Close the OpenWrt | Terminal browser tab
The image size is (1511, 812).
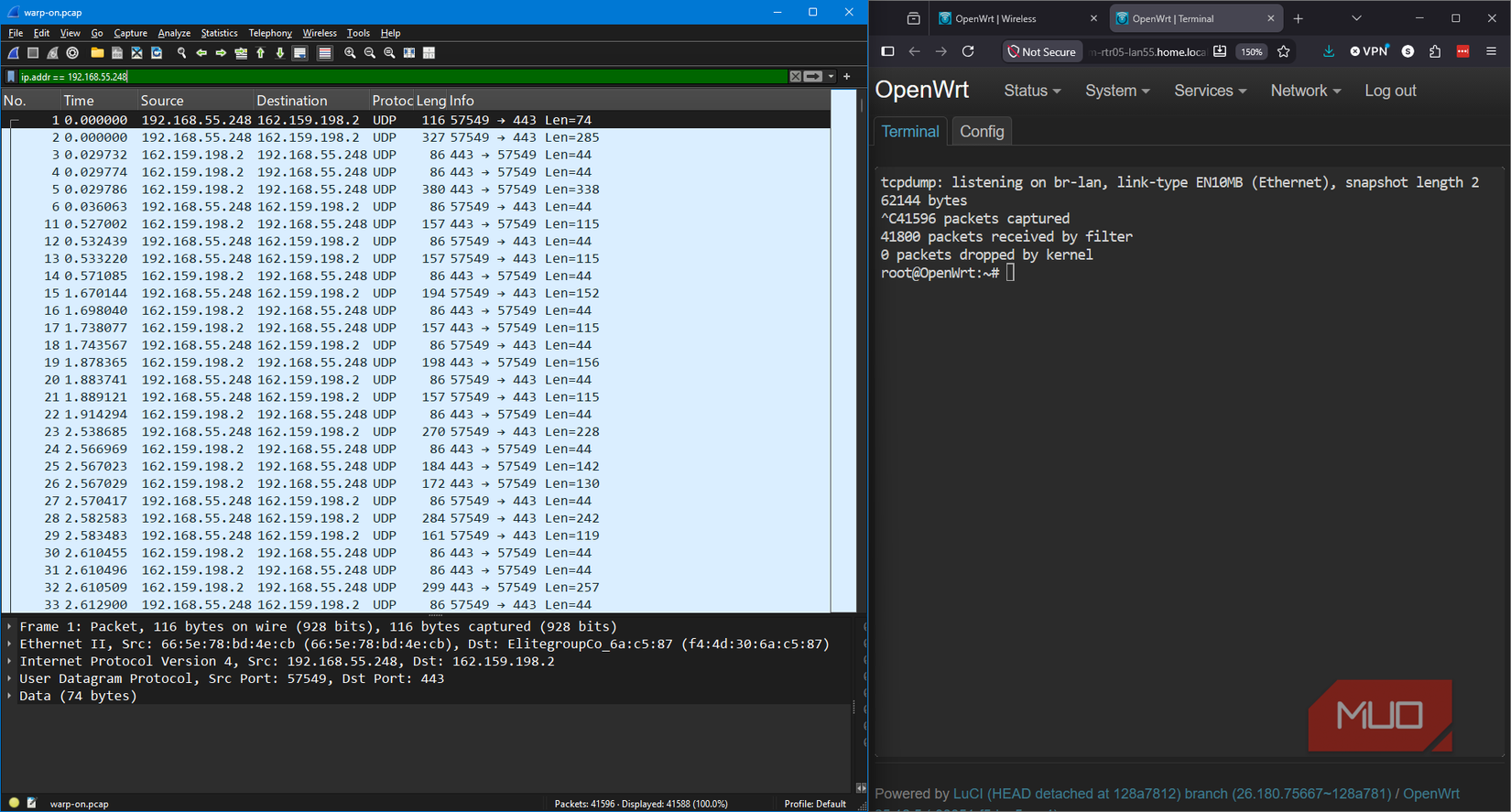[x=1271, y=18]
